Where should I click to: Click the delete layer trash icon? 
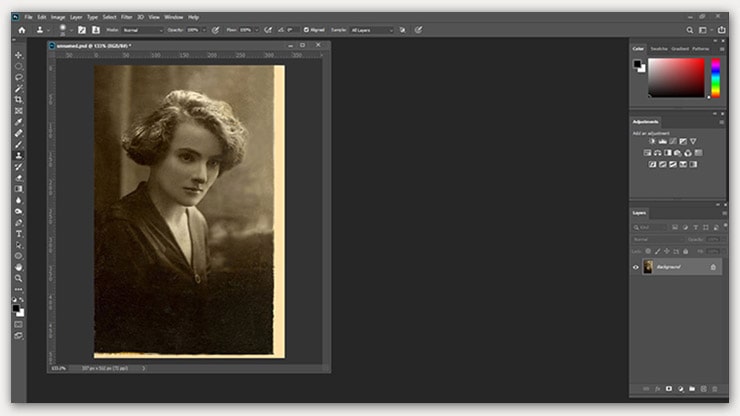(716, 388)
